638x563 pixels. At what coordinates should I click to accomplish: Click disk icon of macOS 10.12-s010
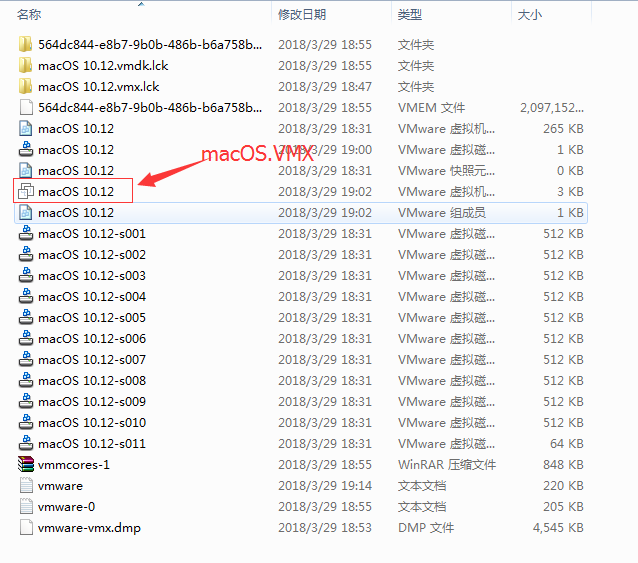click(x=26, y=422)
